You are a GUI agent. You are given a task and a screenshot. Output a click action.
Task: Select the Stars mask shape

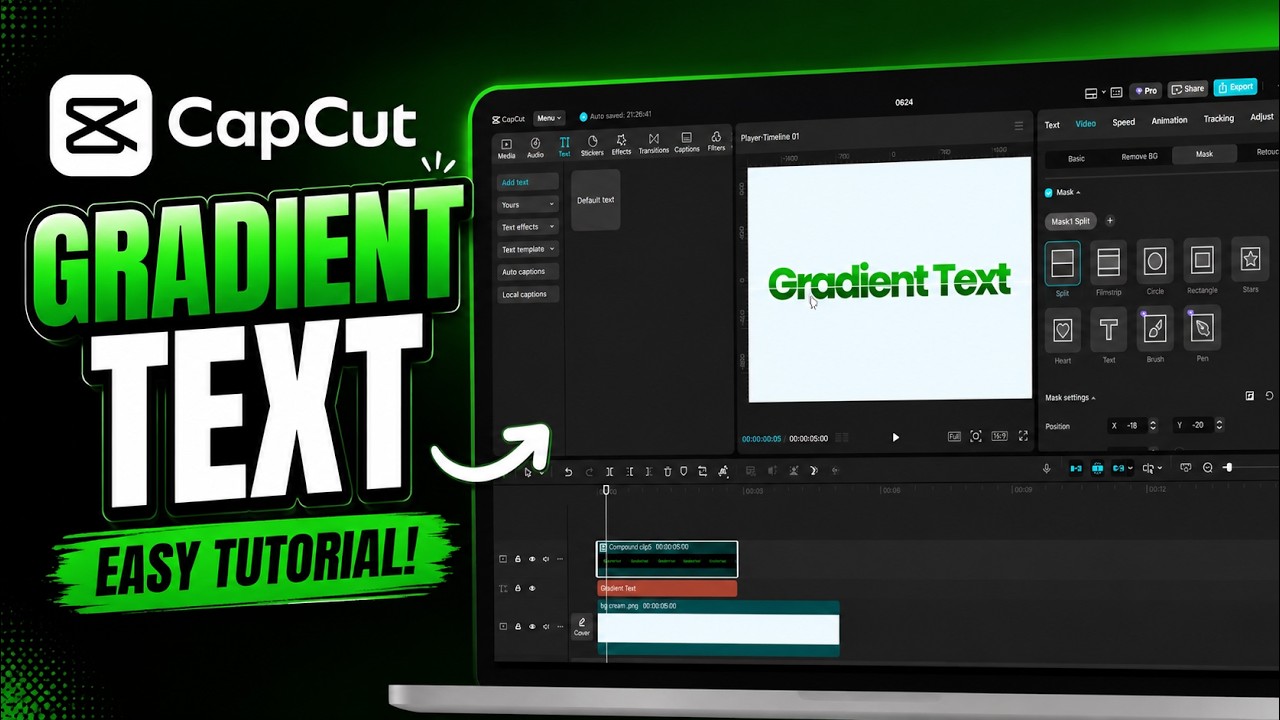pos(1250,260)
